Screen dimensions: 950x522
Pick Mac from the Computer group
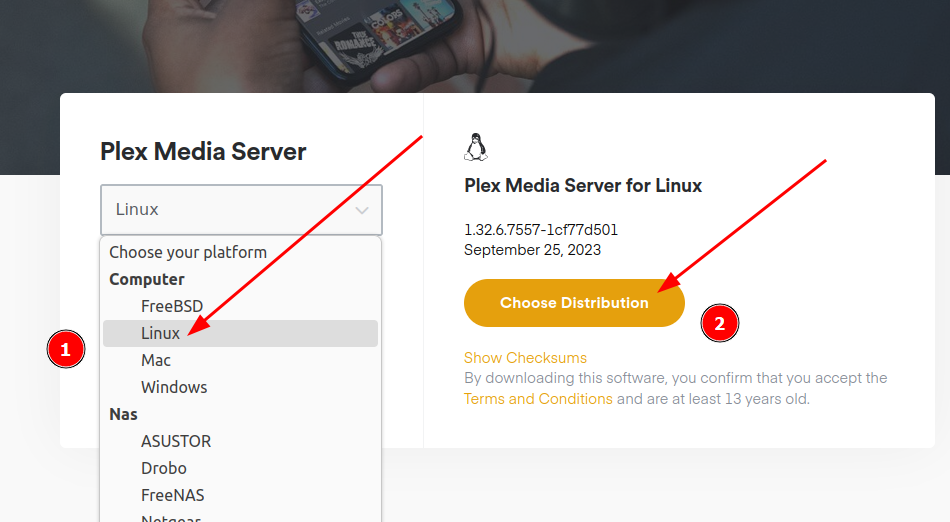156,360
